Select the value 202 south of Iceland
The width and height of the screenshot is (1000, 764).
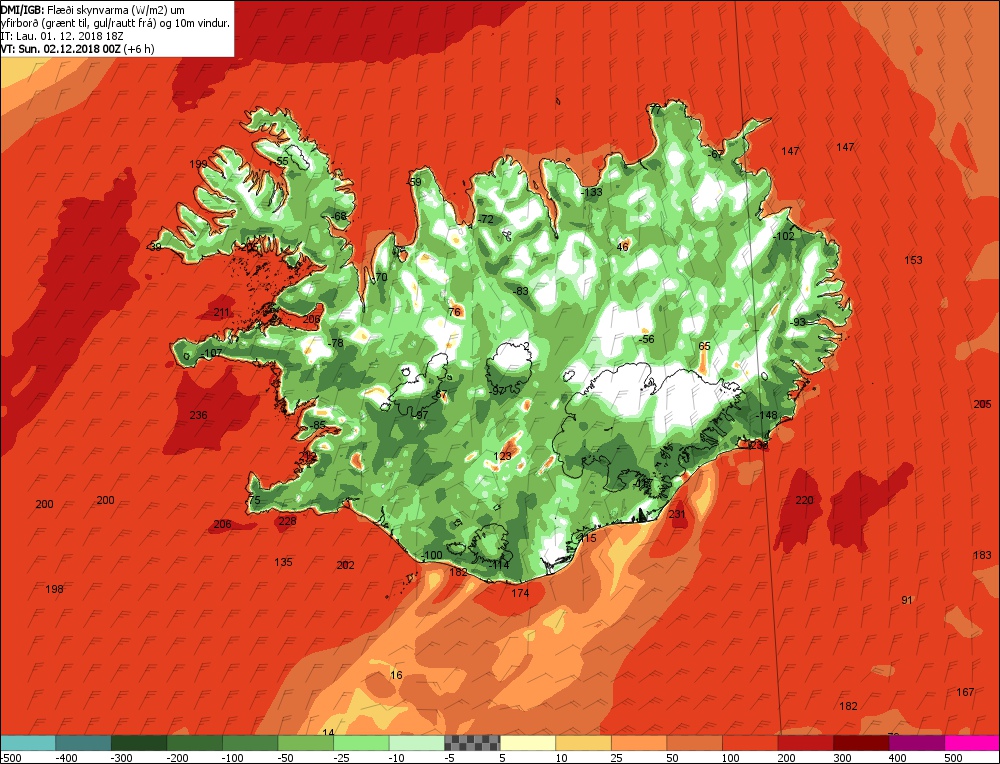[345, 565]
